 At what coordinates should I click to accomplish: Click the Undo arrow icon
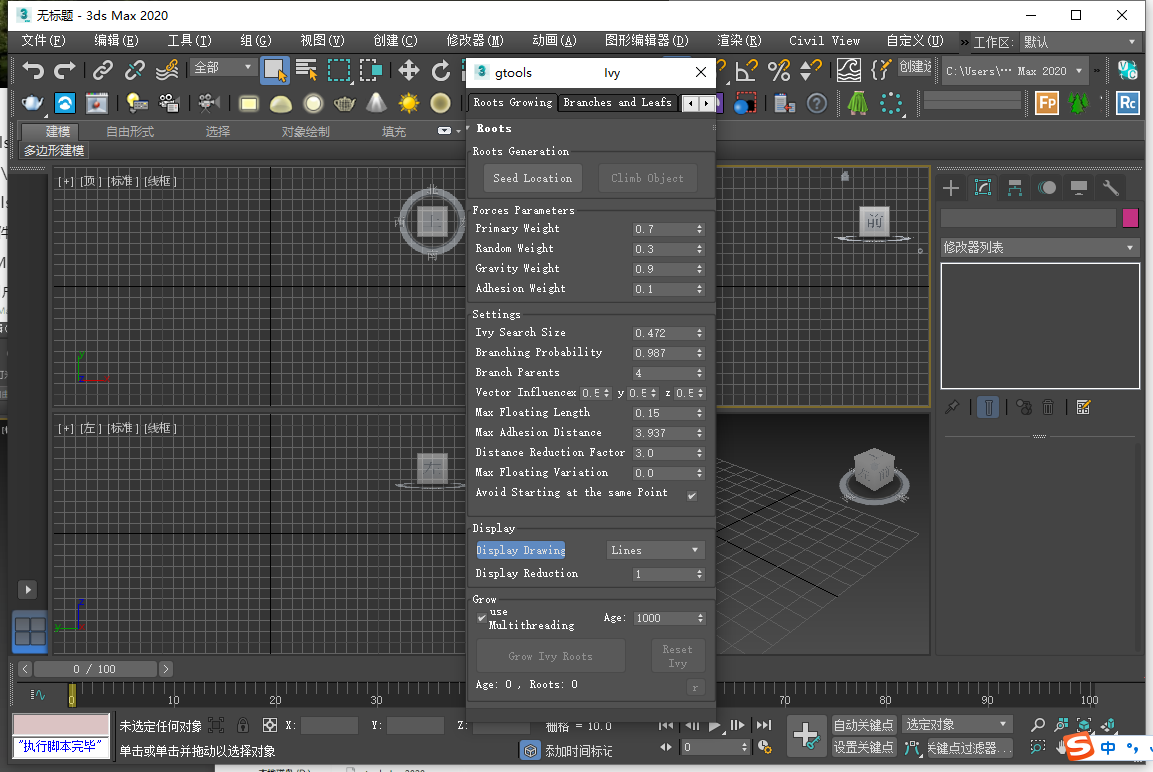coord(32,71)
